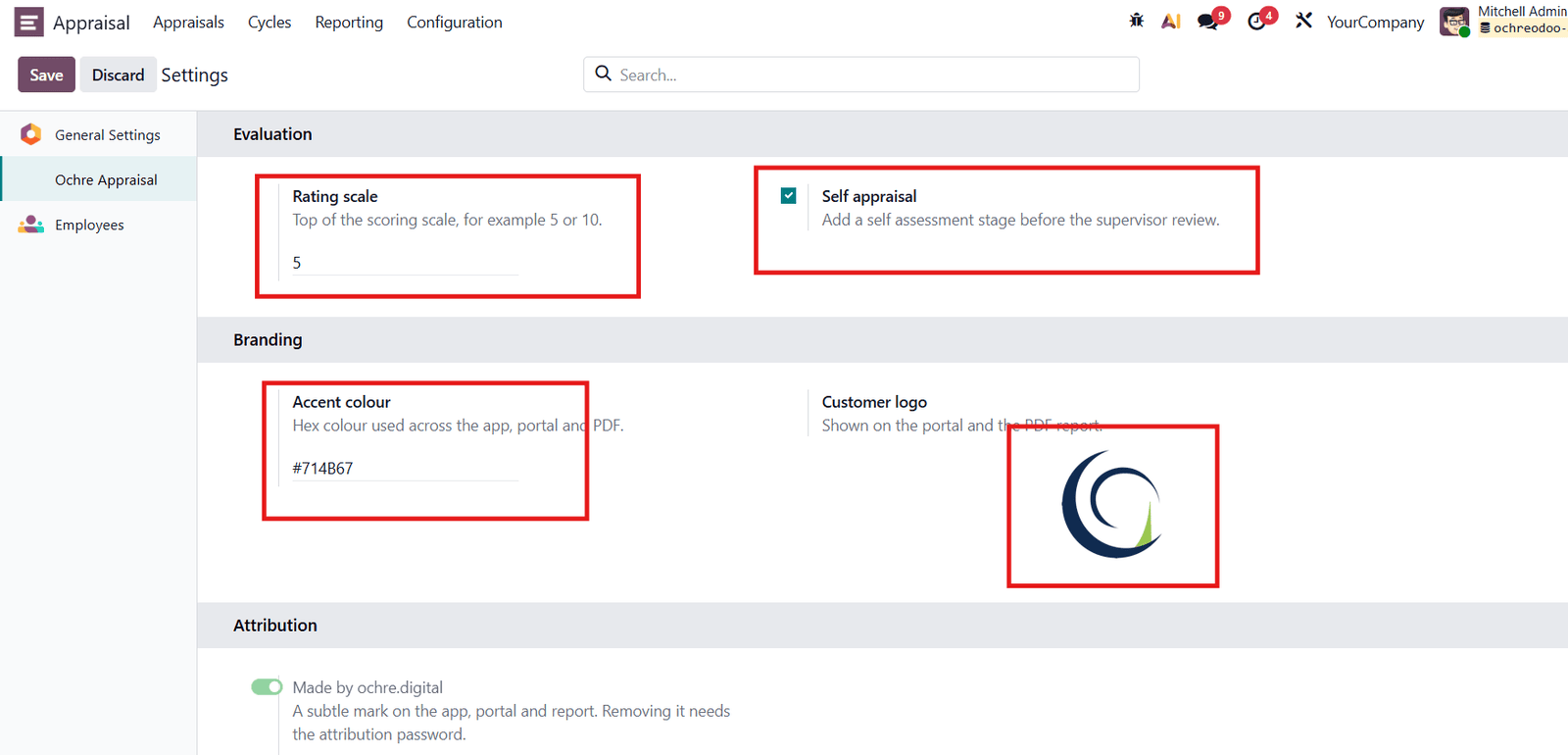Click the Save button
Viewport: 1568px width, 755px height.
pos(46,75)
